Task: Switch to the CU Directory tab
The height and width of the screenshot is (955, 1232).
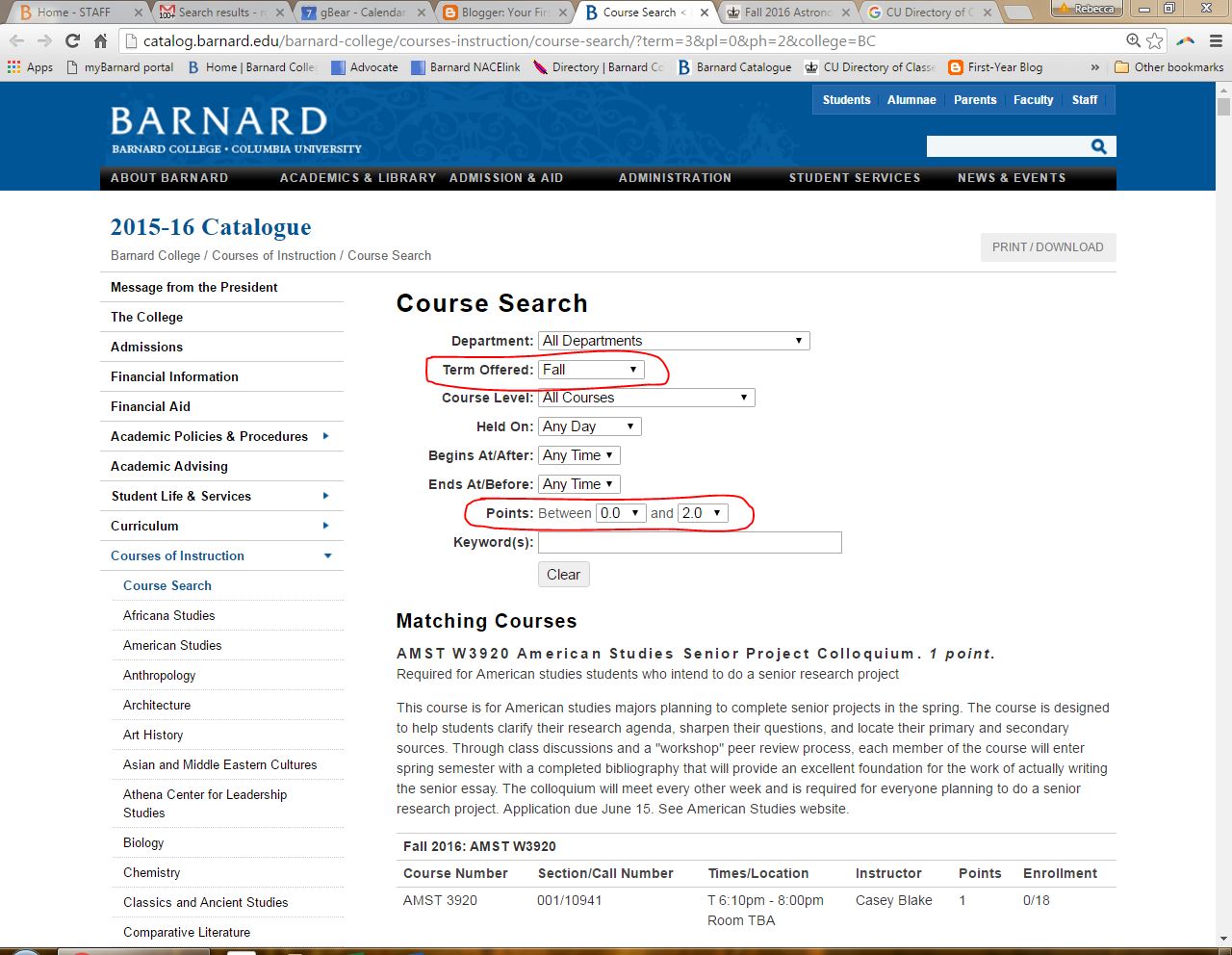Action: pos(929,13)
